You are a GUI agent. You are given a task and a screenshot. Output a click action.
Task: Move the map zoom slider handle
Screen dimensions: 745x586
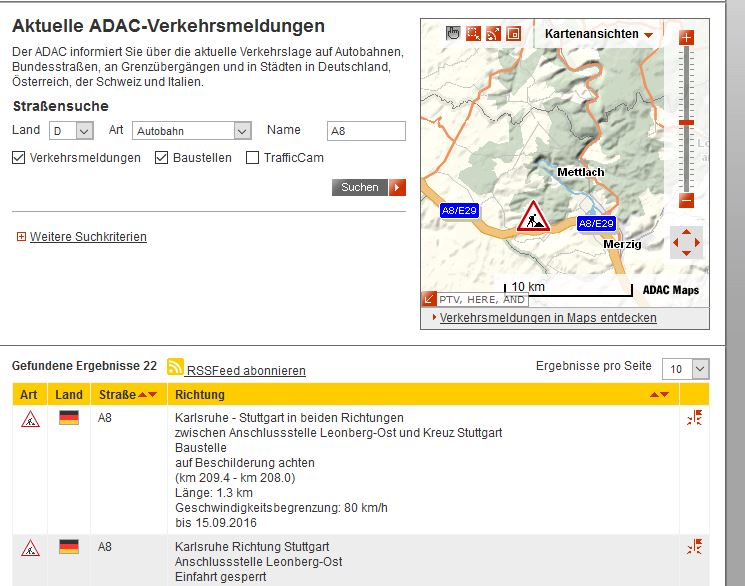tap(686, 123)
